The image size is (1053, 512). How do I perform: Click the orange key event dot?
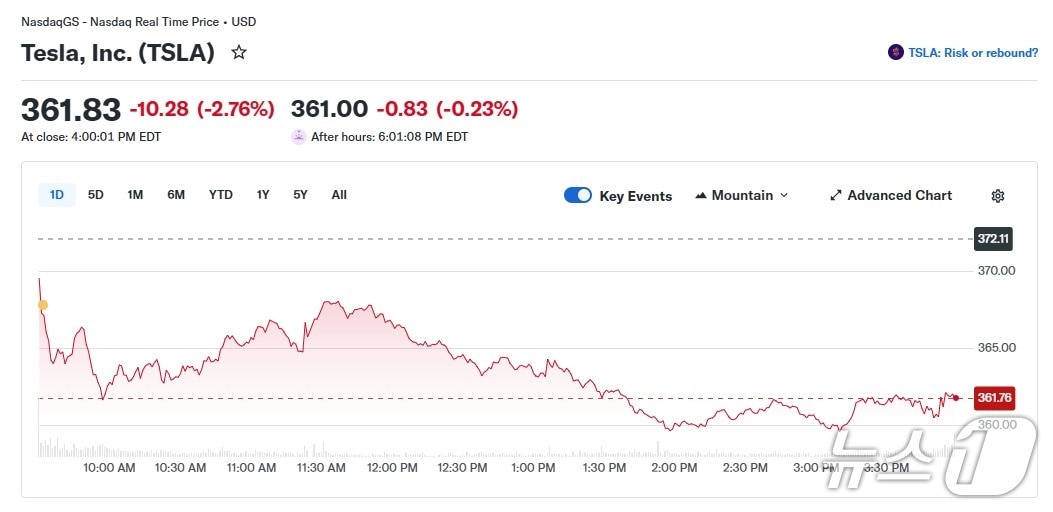point(42,305)
